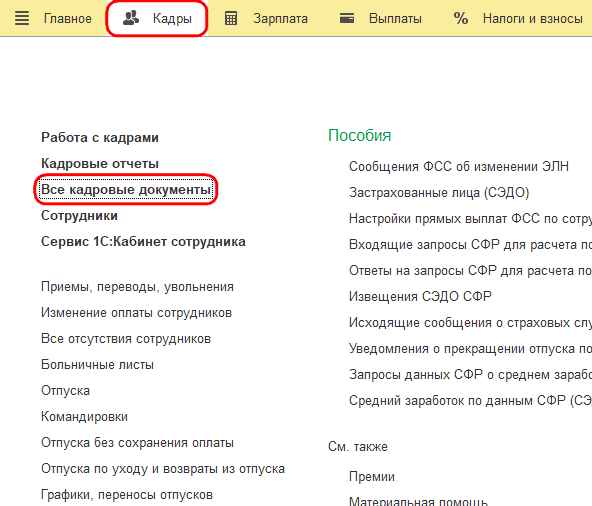Open Извещения СЭДО СФР
The image size is (592, 506).
pyautogui.click(x=420, y=296)
